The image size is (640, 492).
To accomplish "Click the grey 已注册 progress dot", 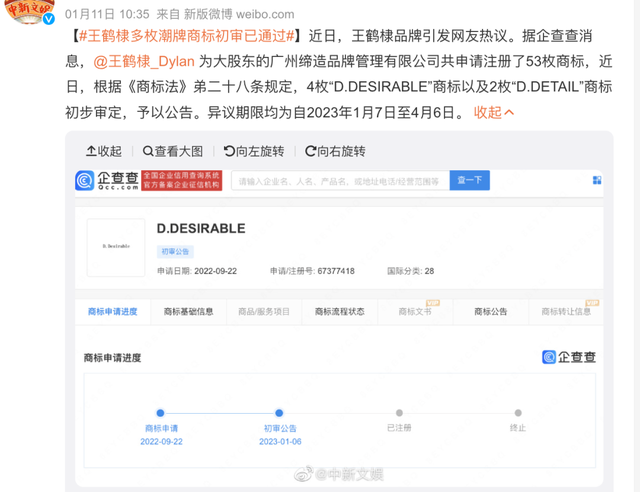I will [399, 413].
